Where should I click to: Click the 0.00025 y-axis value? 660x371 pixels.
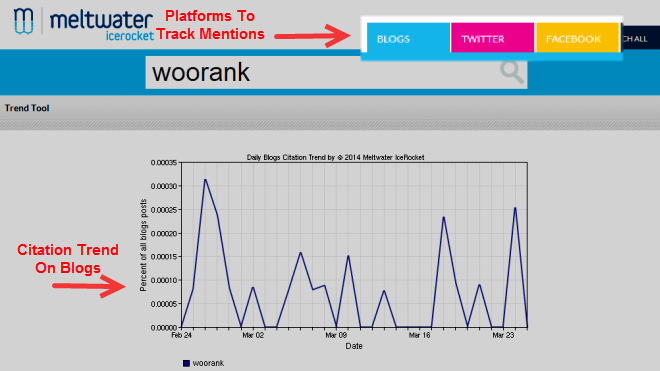pos(164,210)
